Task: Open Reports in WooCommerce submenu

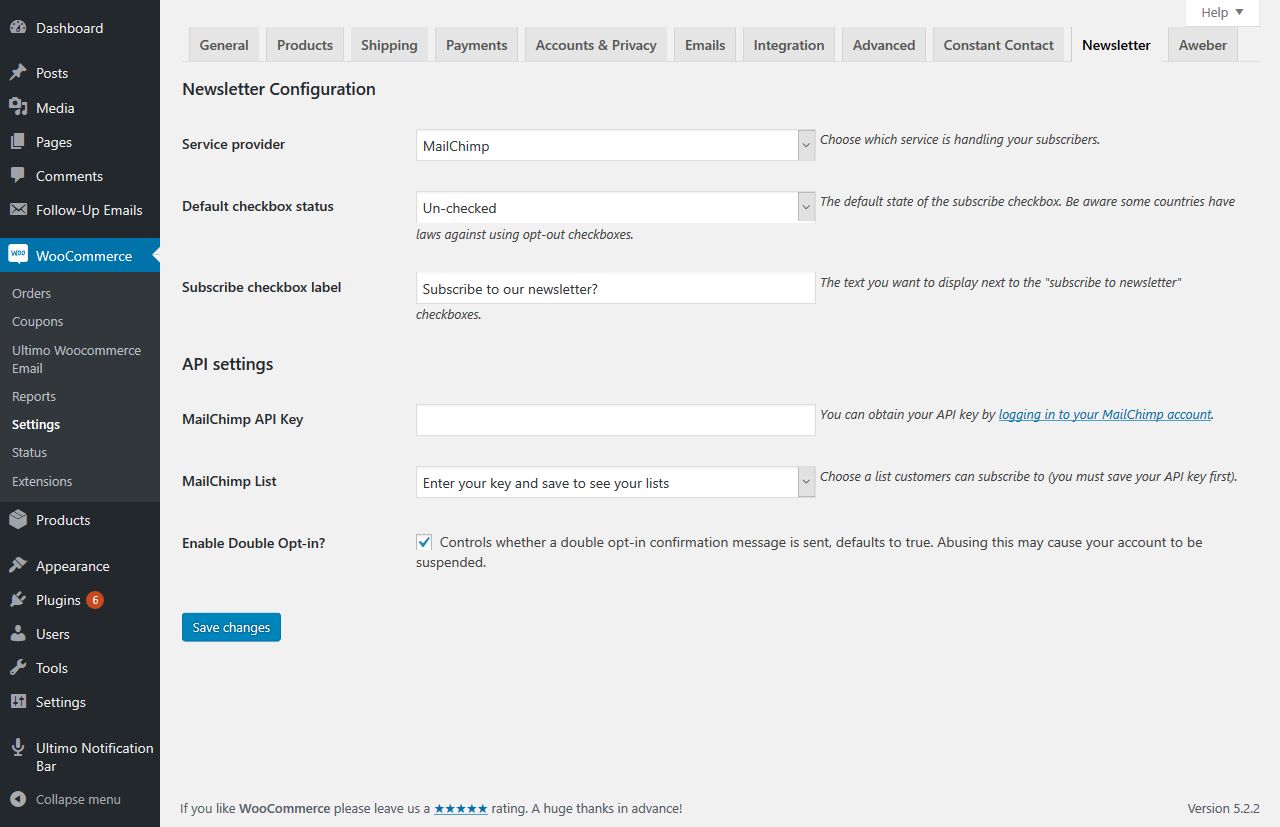Action: point(34,396)
